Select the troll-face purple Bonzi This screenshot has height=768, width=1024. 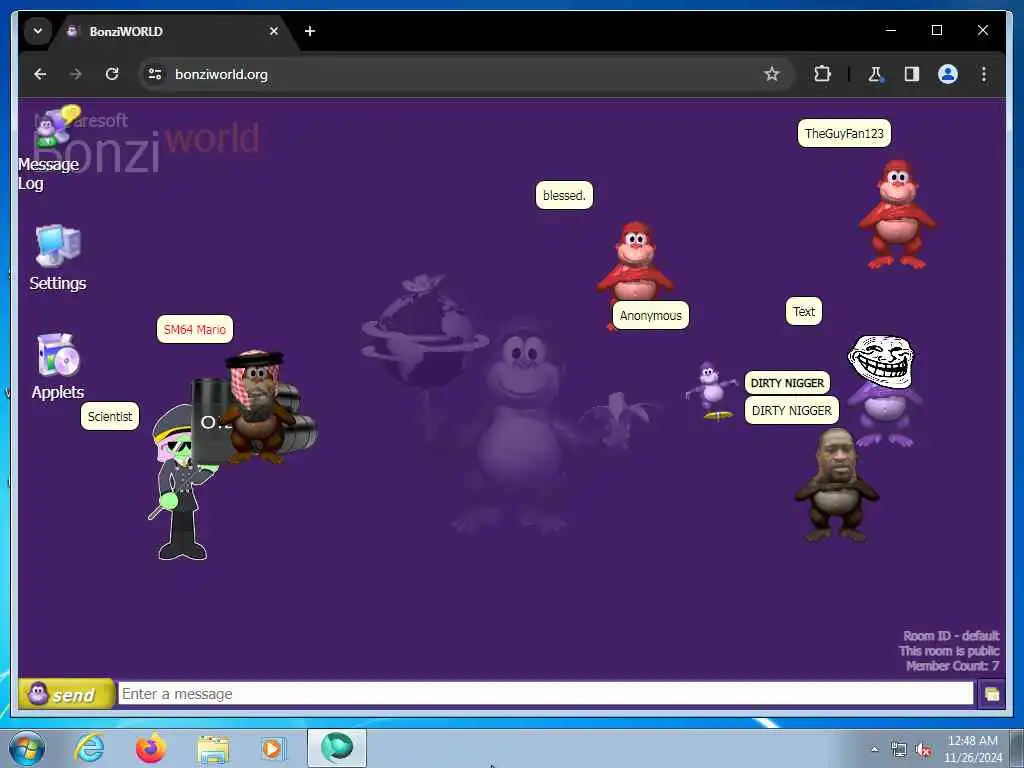[882, 391]
